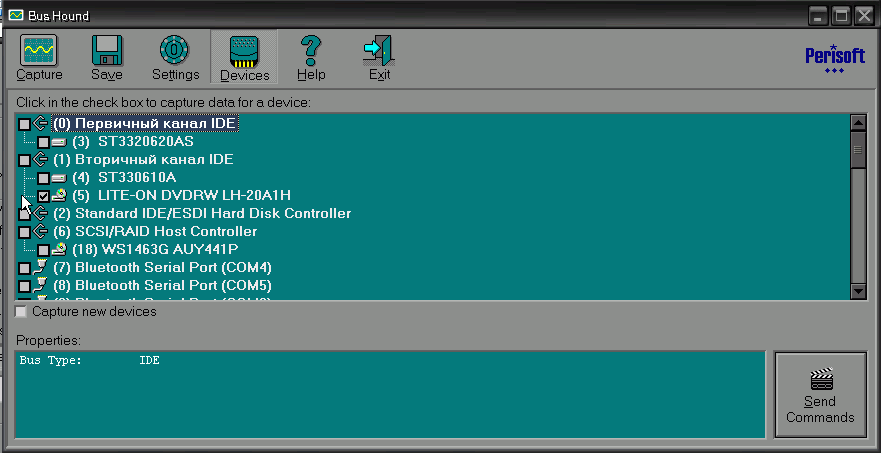This screenshot has height=453, width=881.
Task: Click the Exit door icon
Action: point(379,51)
